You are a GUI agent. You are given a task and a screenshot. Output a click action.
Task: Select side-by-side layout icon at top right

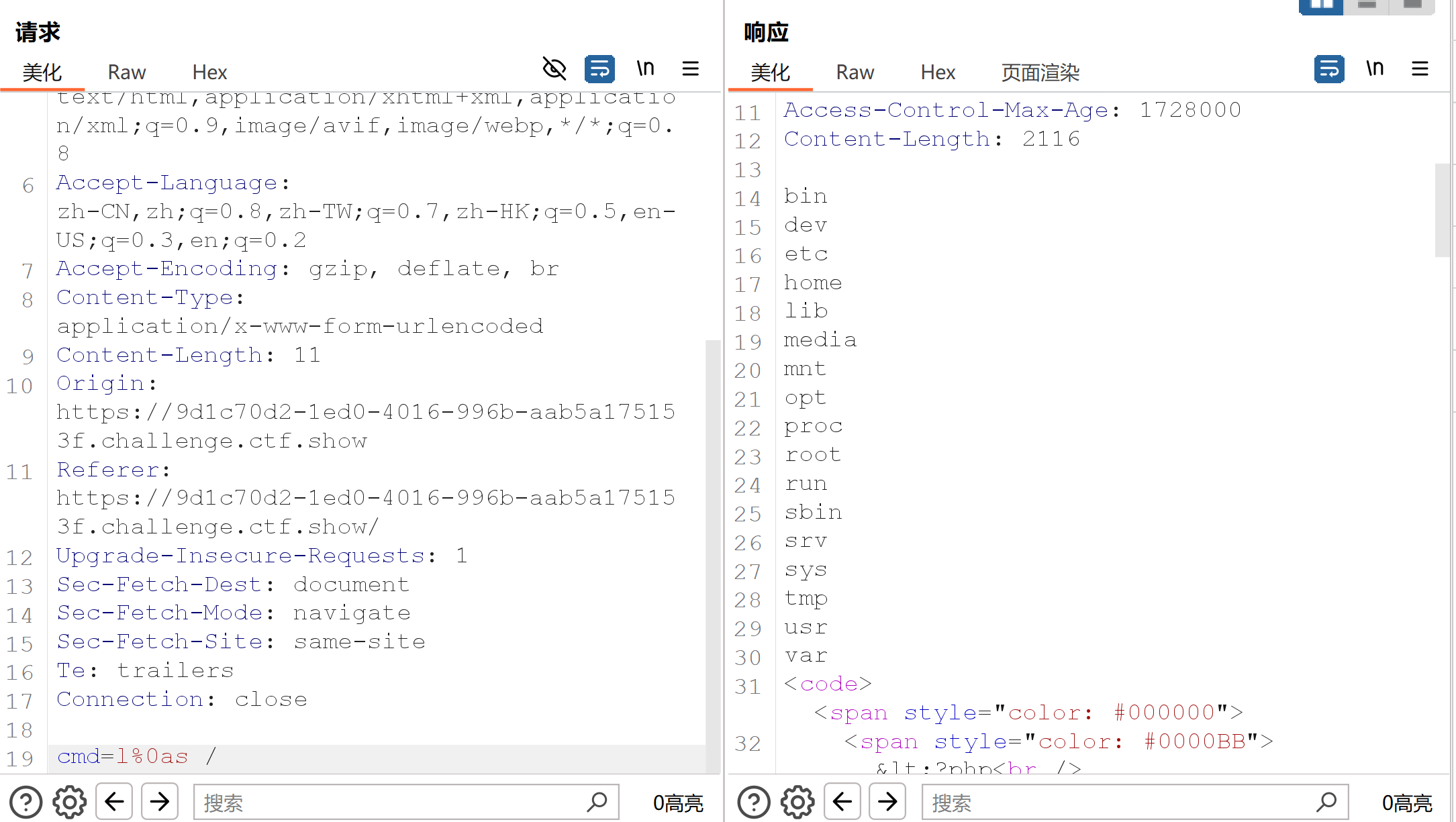click(1321, 5)
